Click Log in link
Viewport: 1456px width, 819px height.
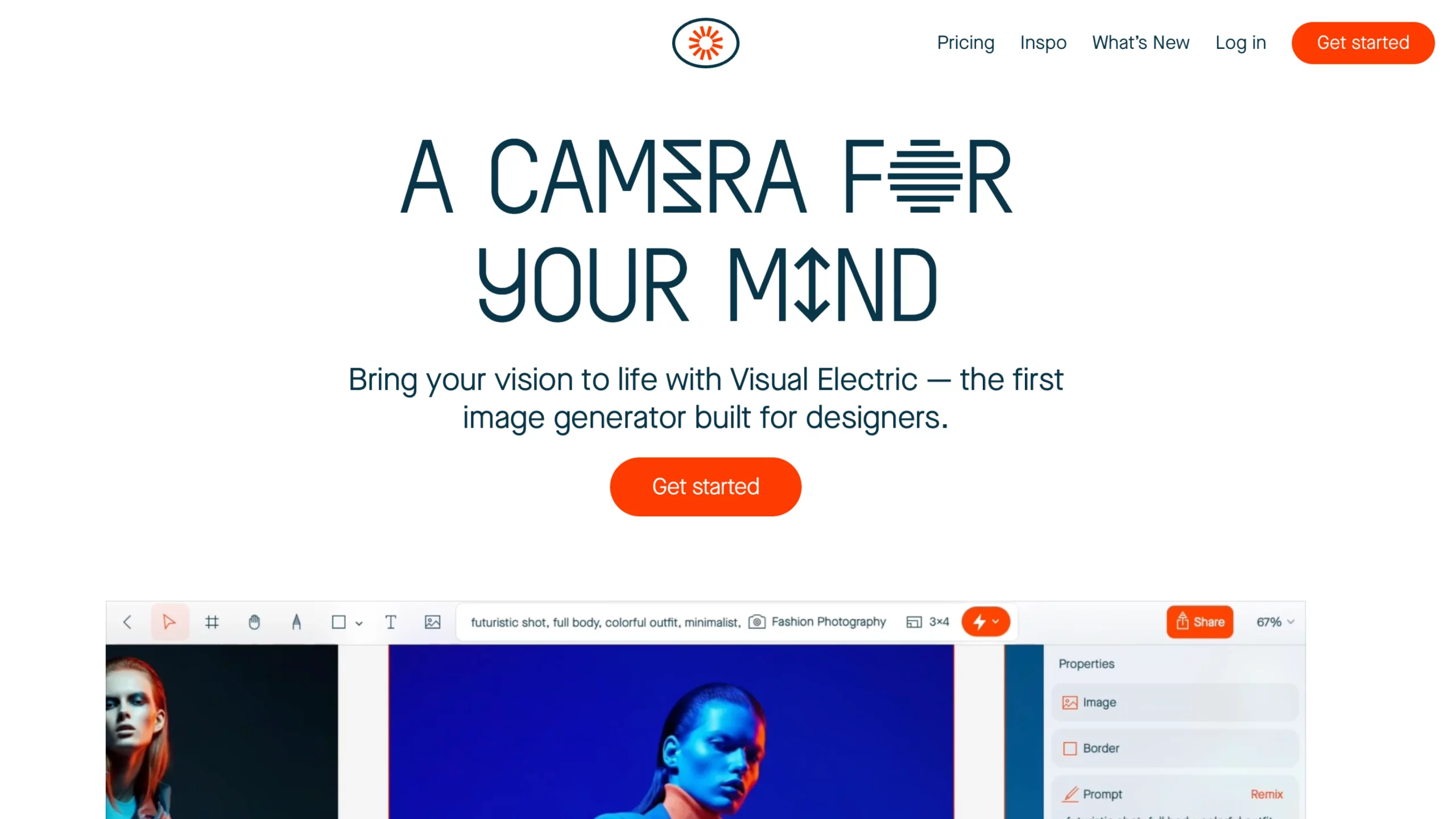1240,43
